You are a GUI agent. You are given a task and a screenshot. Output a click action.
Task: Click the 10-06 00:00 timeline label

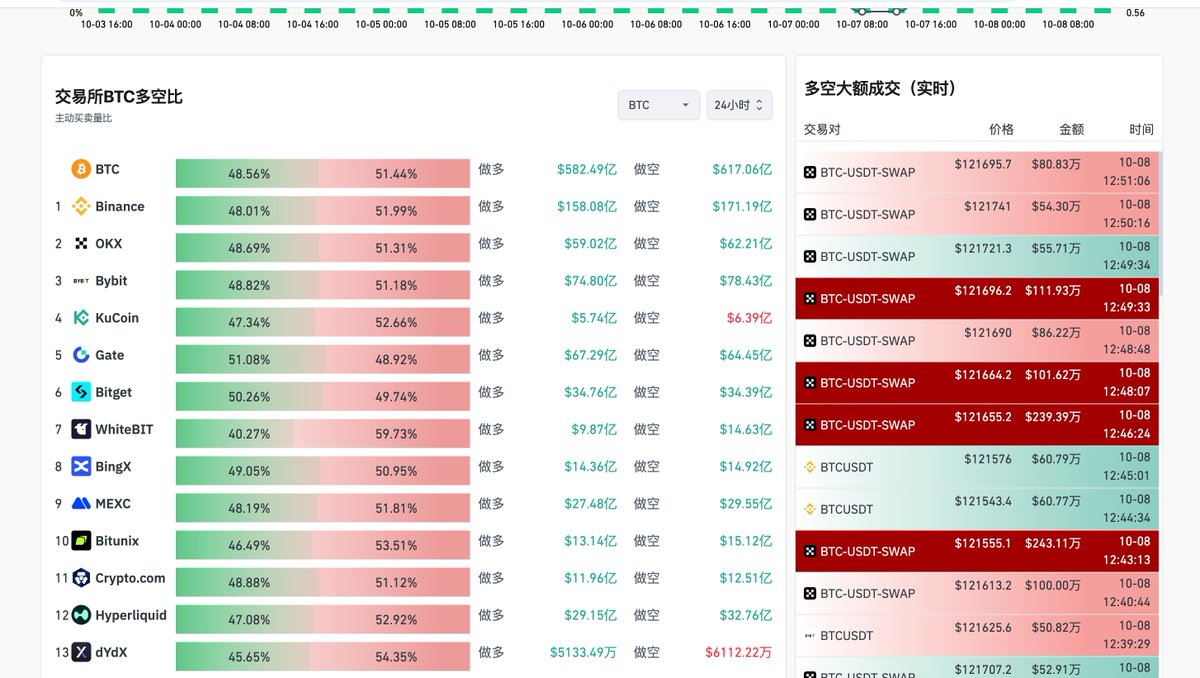[588, 24]
